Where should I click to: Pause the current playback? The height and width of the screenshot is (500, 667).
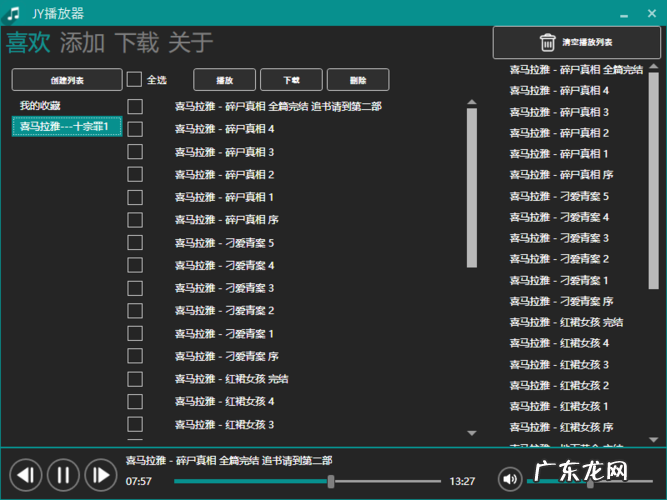coord(63,475)
